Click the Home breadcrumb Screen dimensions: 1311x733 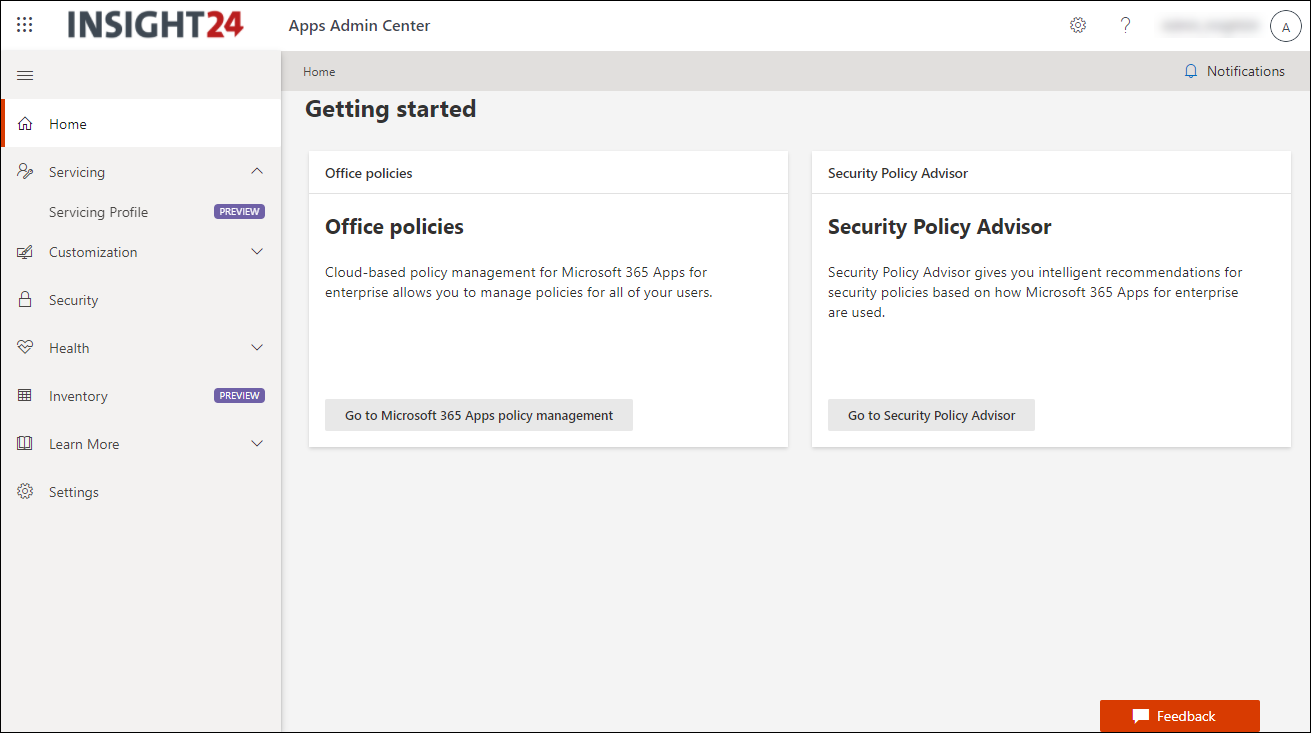[319, 72]
